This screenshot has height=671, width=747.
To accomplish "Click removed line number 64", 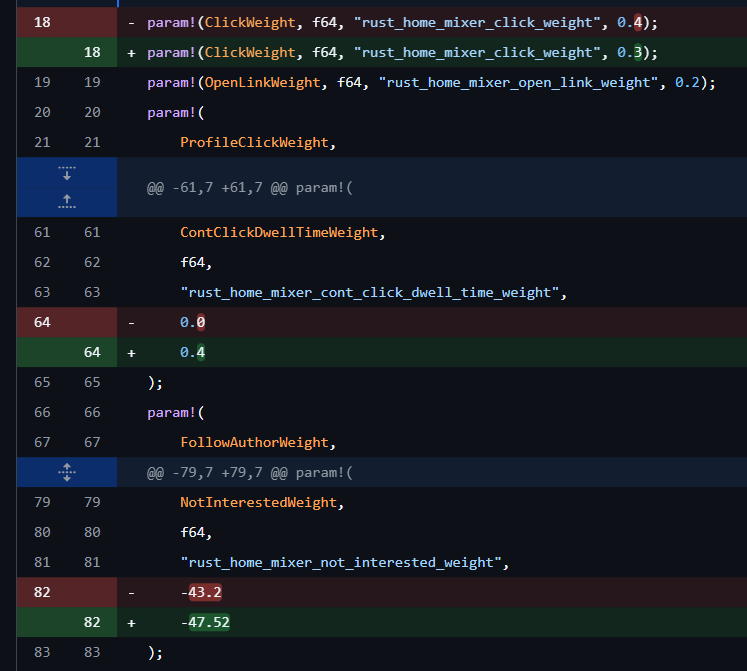I will (x=42, y=323).
